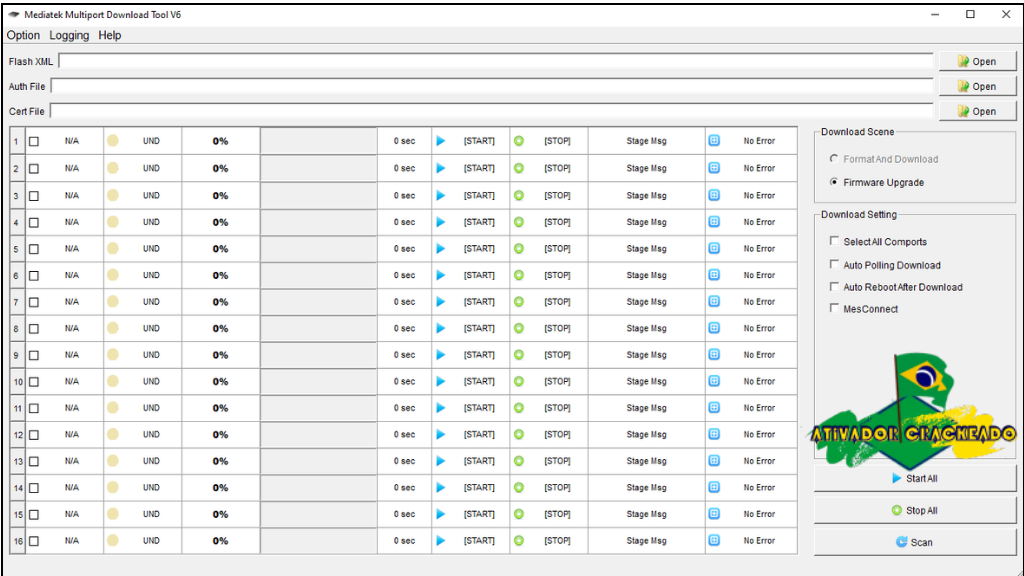Click the Cert File path field

492,111
